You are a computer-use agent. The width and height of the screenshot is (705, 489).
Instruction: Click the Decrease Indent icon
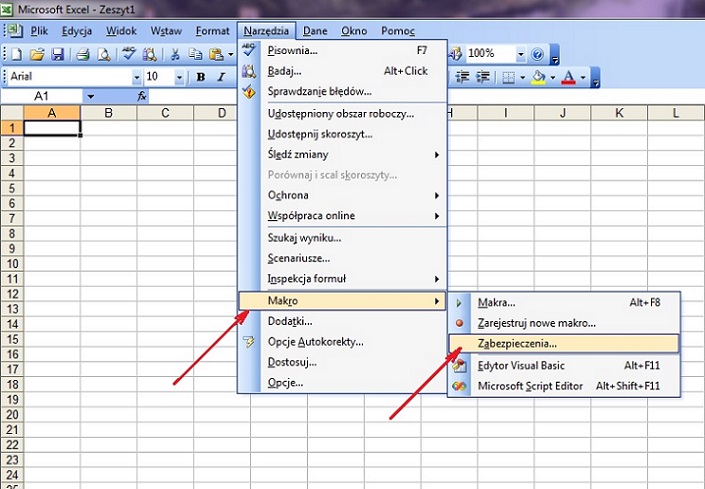tap(462, 77)
